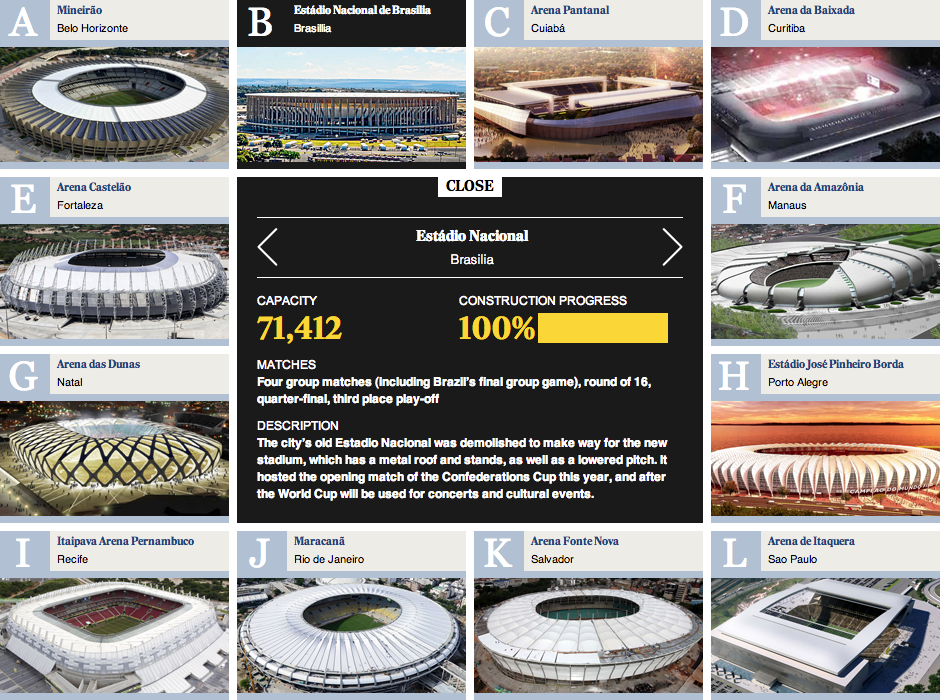Advance to next stadium with right arrow
Screen dimensions: 940x700
(x=671, y=247)
